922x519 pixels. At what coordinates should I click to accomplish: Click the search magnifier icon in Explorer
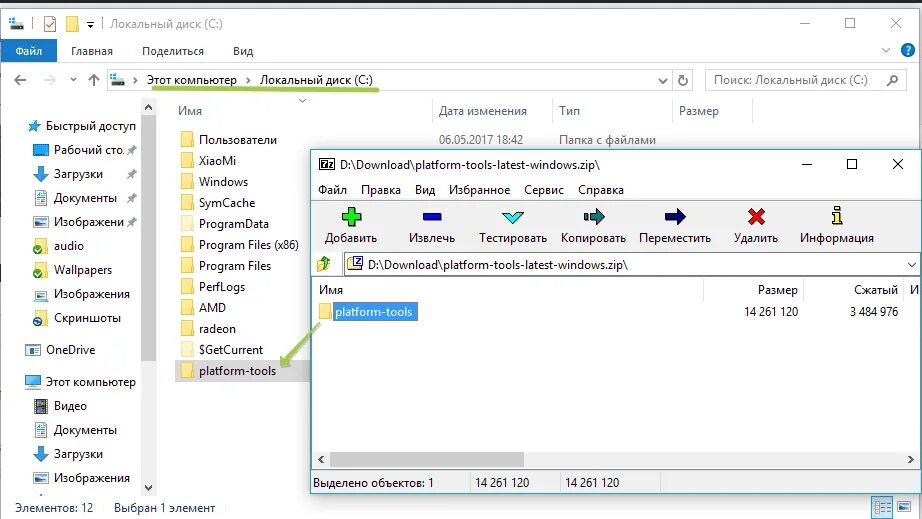click(x=893, y=80)
